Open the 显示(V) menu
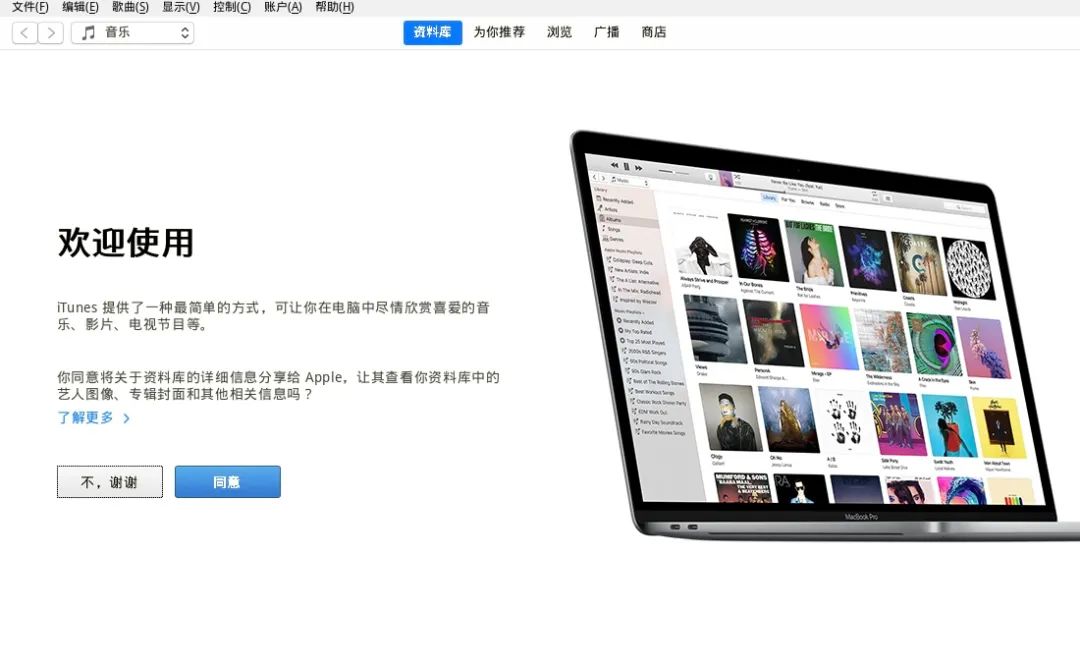Image resolution: width=1080 pixels, height=667 pixels. (180, 7)
